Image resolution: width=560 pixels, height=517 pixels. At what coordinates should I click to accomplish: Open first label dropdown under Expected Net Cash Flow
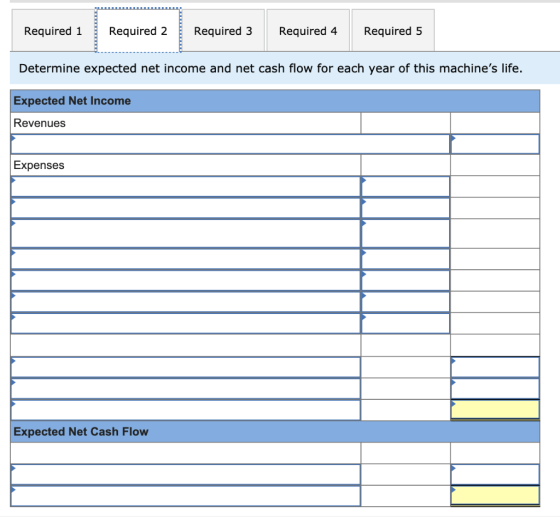pos(185,474)
